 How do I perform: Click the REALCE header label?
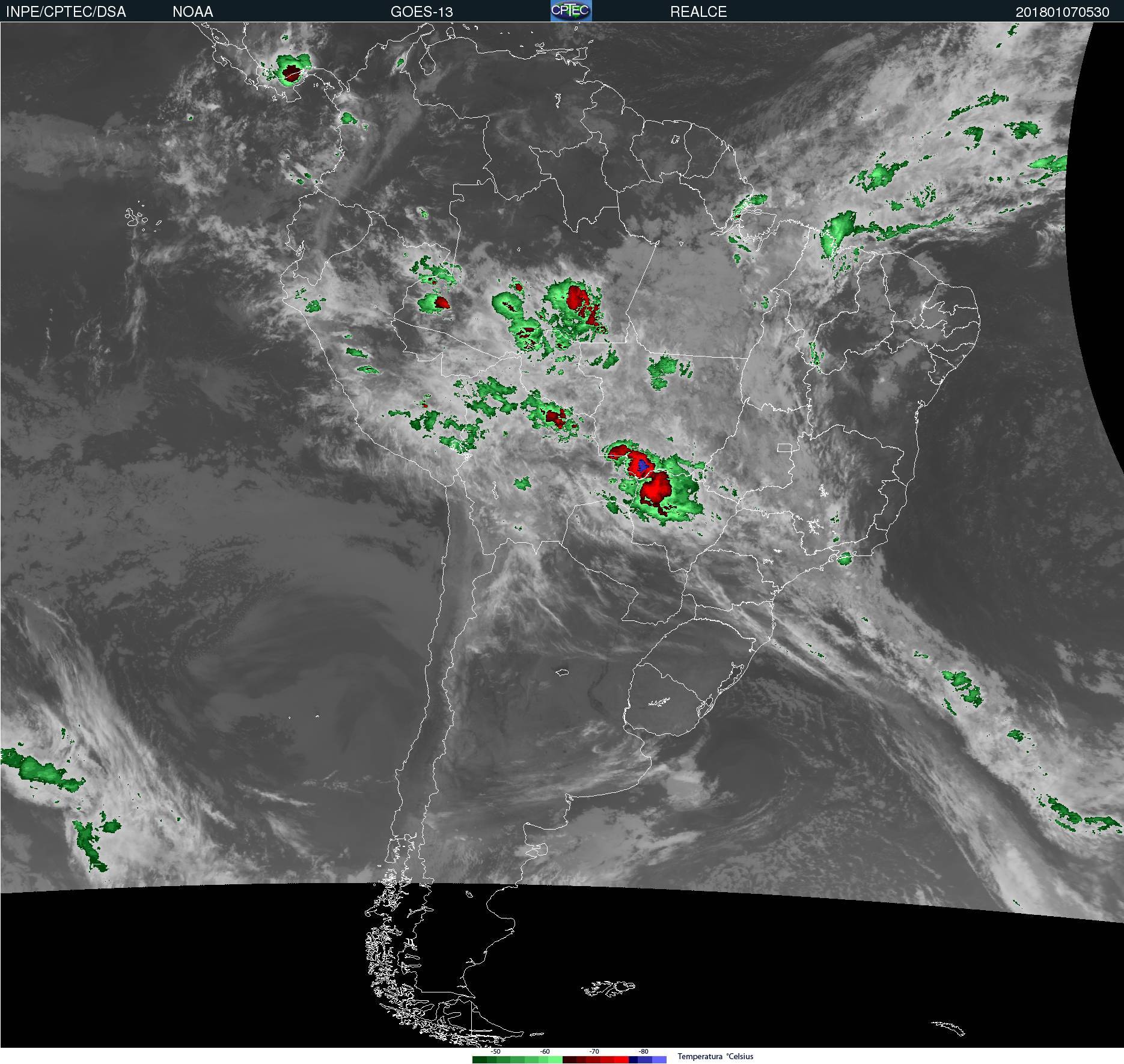point(698,12)
